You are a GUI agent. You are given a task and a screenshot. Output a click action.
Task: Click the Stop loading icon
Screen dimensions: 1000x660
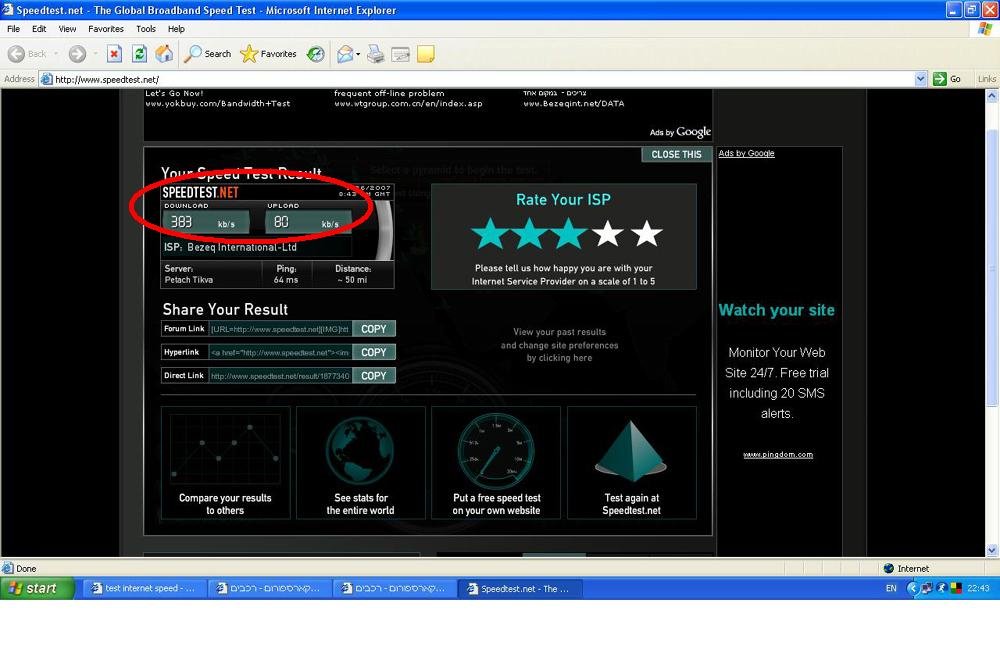[x=114, y=54]
